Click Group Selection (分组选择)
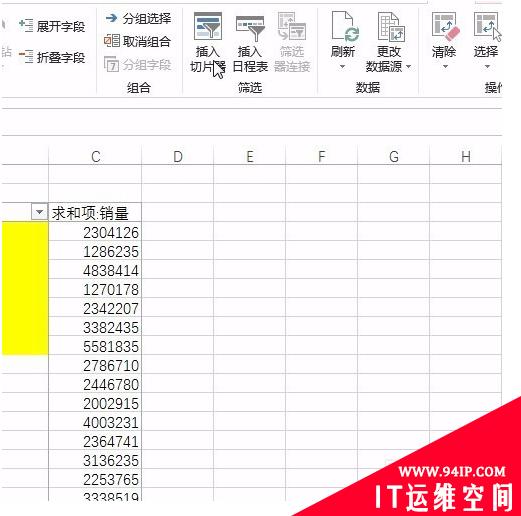521x516 pixels. [x=138, y=18]
